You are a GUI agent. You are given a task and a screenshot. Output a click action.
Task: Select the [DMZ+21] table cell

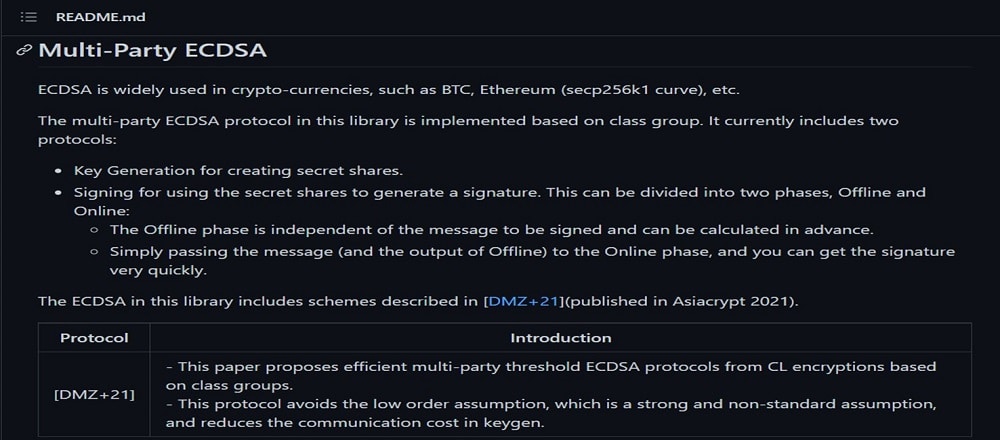coord(94,394)
